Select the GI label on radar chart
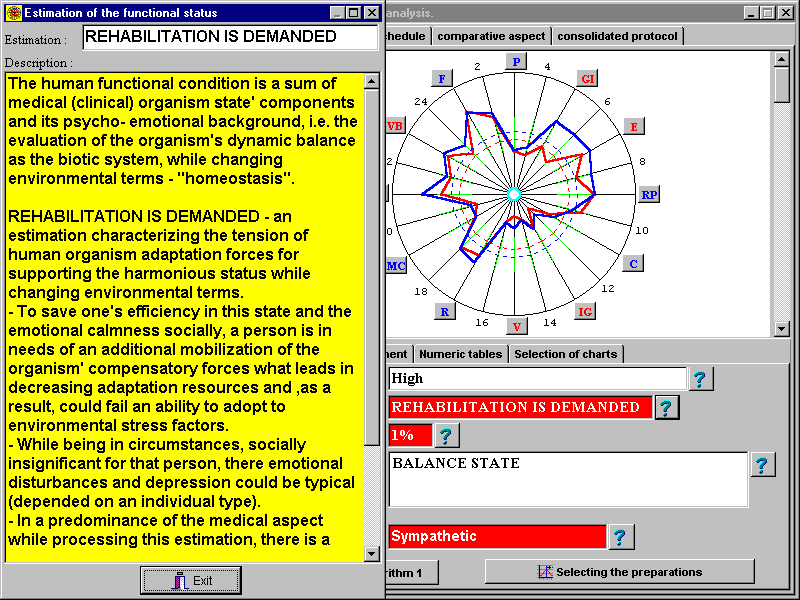The image size is (800, 600). pos(588,78)
